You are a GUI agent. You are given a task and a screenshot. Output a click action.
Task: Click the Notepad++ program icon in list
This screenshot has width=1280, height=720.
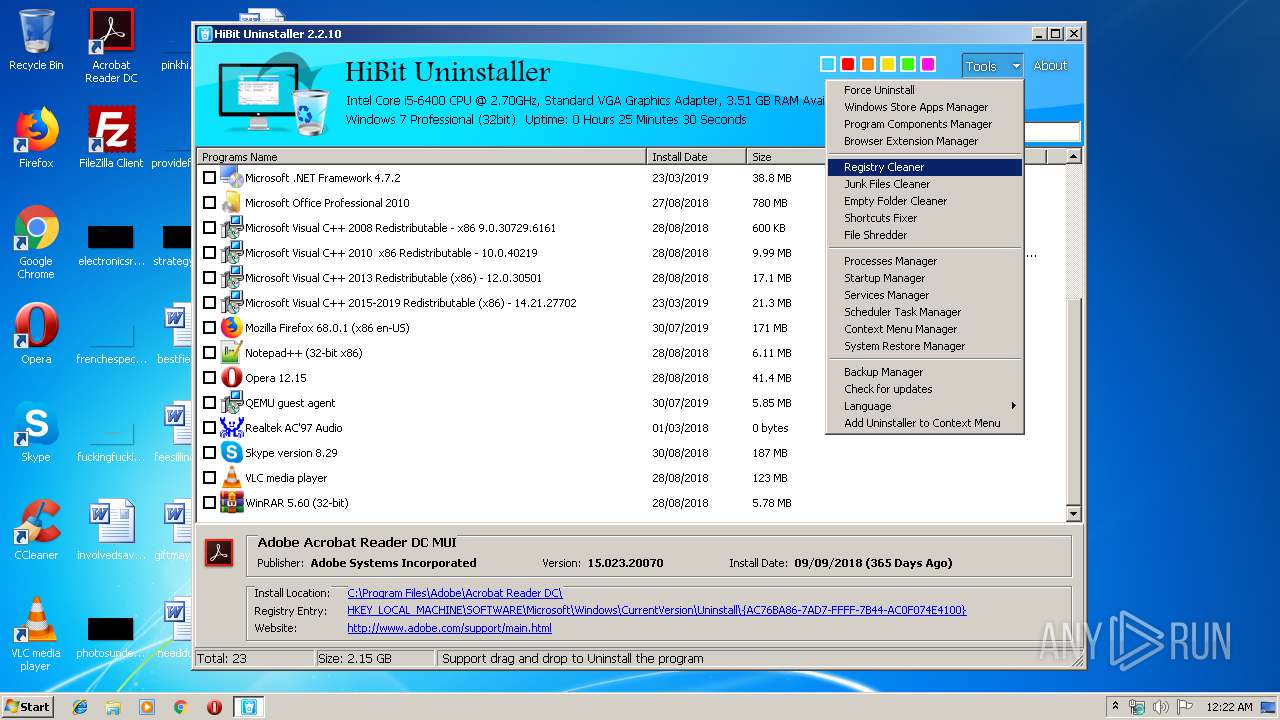(x=232, y=352)
